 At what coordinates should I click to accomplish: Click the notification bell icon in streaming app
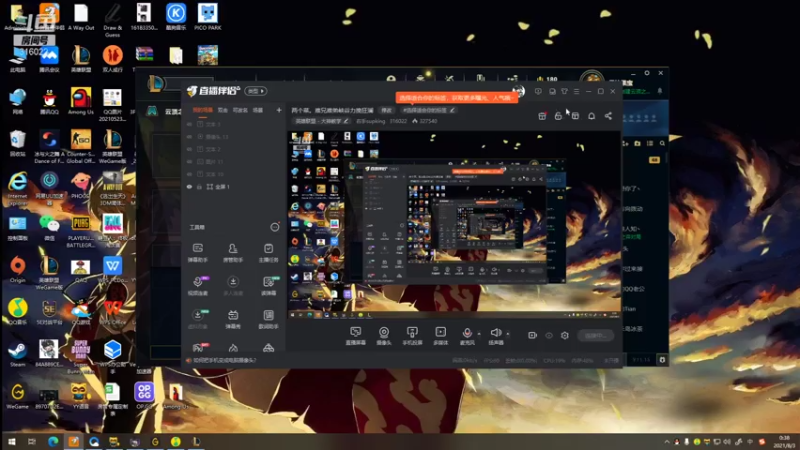point(591,116)
